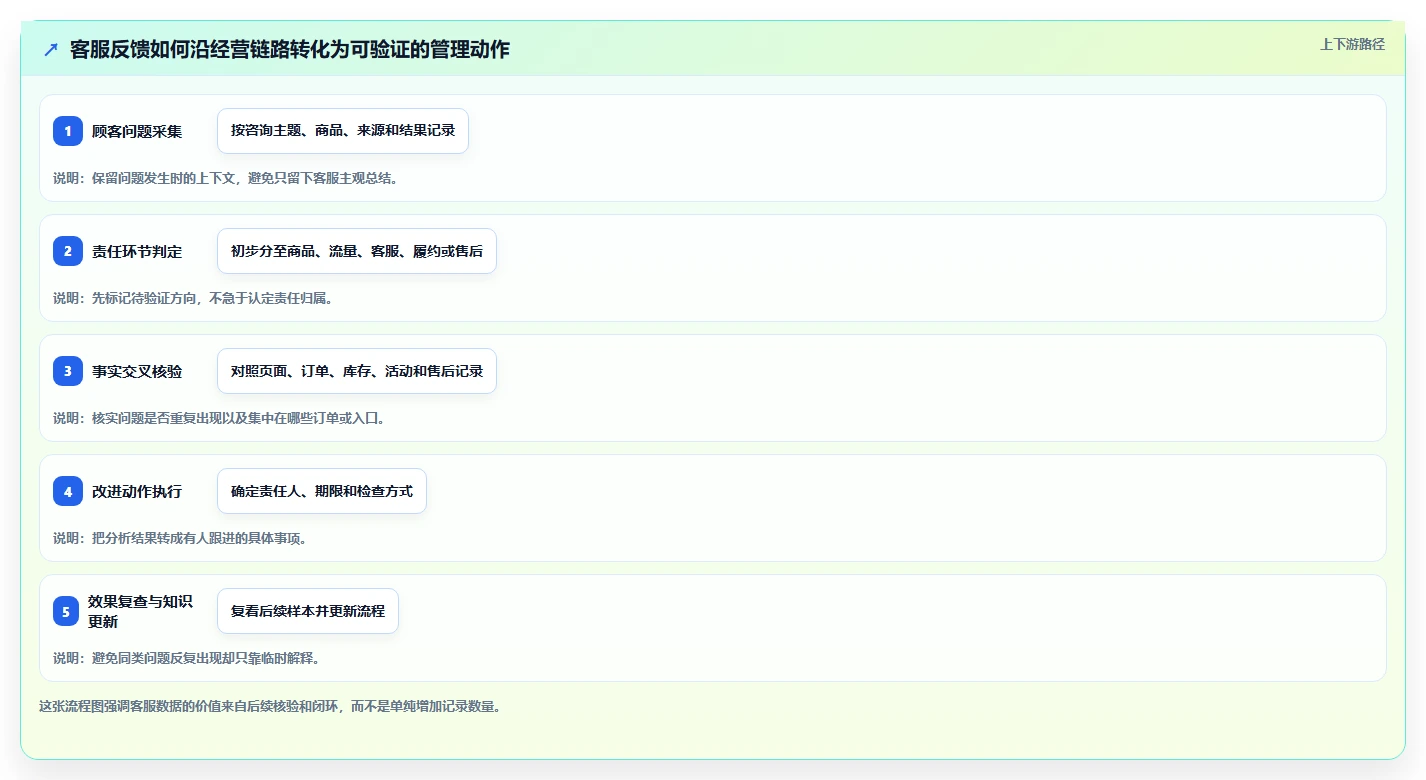Click the 按咨询主题、商品、来源和结果记录 chip
Screen dimensions: 1426x780
[343, 131]
